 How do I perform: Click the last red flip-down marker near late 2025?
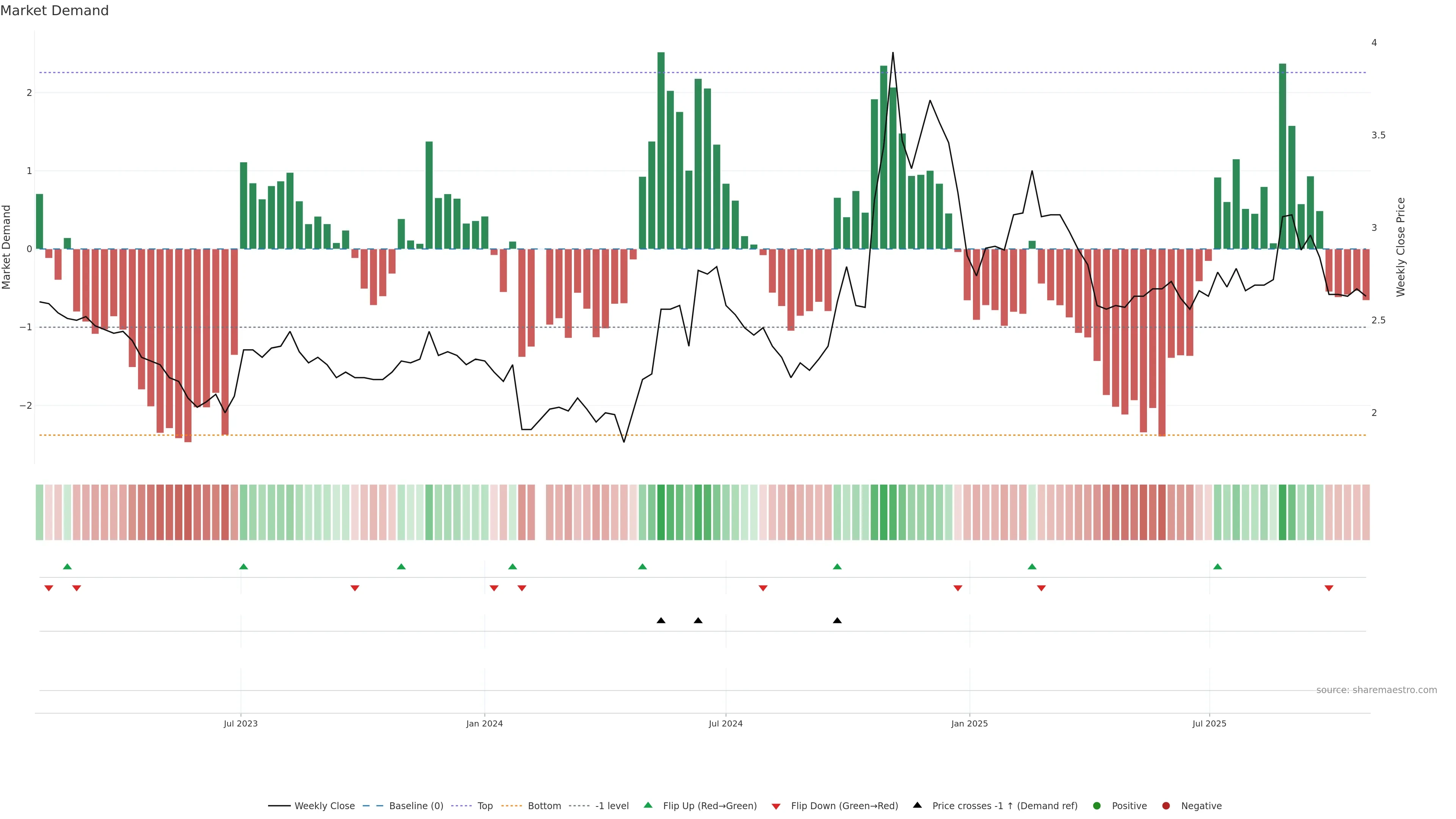pyautogui.click(x=1329, y=588)
